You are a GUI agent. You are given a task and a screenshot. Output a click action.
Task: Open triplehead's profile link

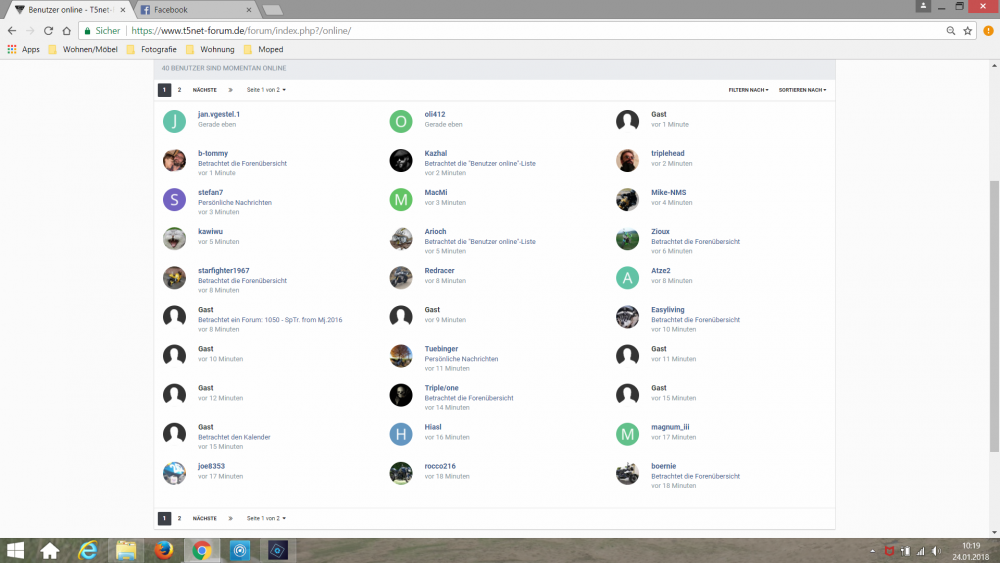668,153
